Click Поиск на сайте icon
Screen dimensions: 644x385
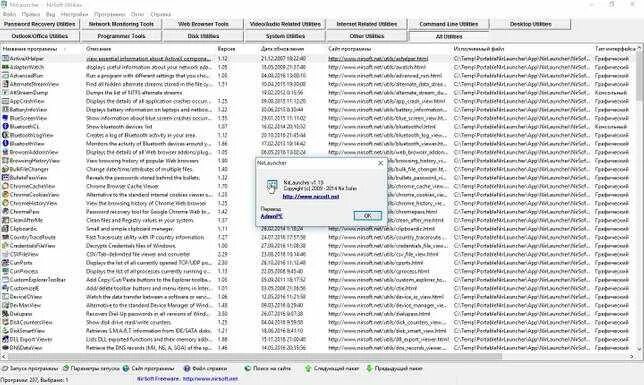(248, 369)
